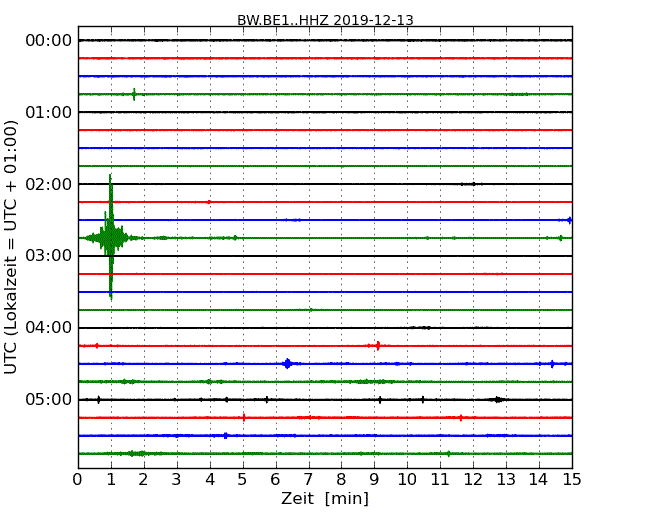Click x-axis tick label 13
Screen dimensions: 650x520
[506, 480]
